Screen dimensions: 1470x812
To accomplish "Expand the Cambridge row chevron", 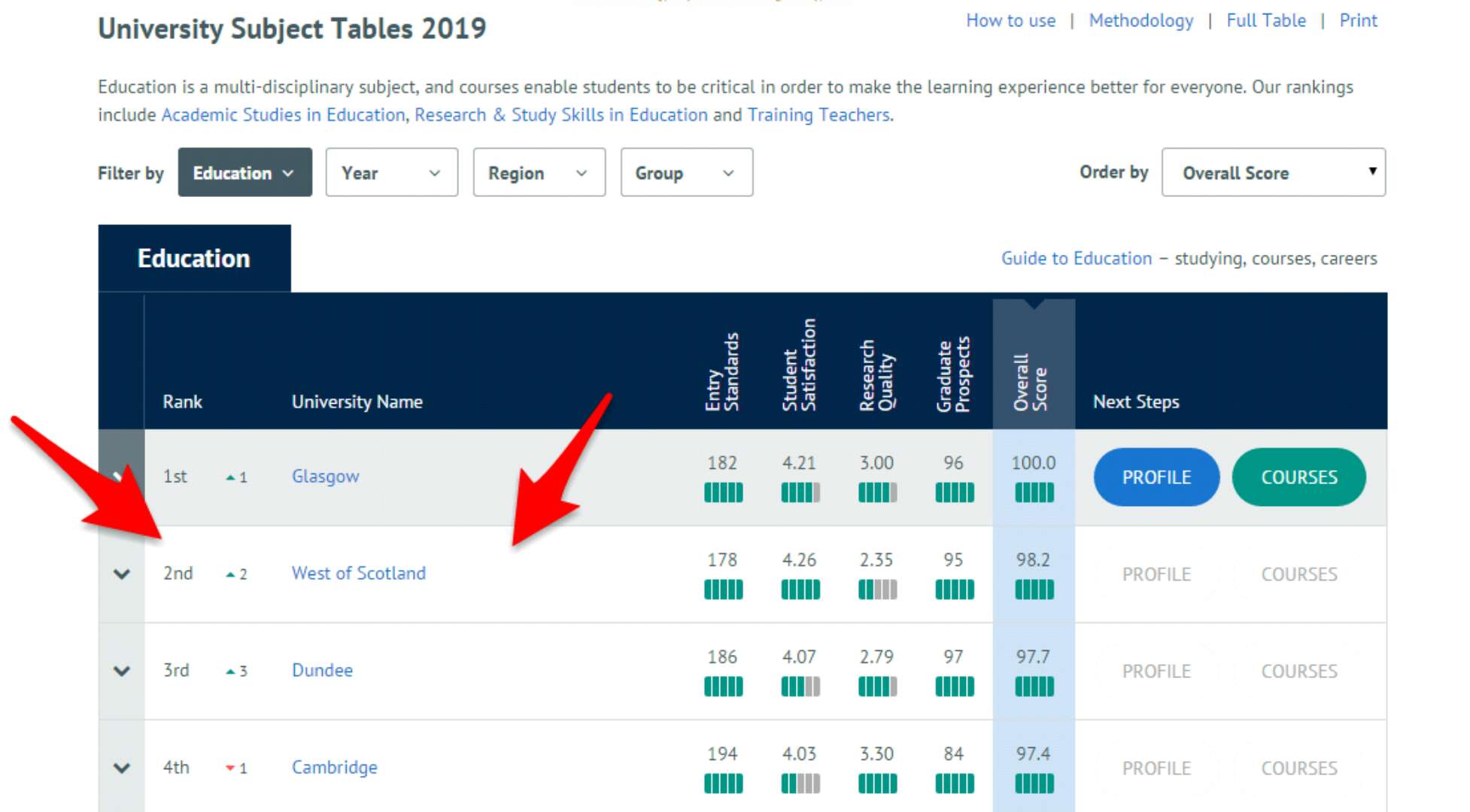I will (122, 768).
